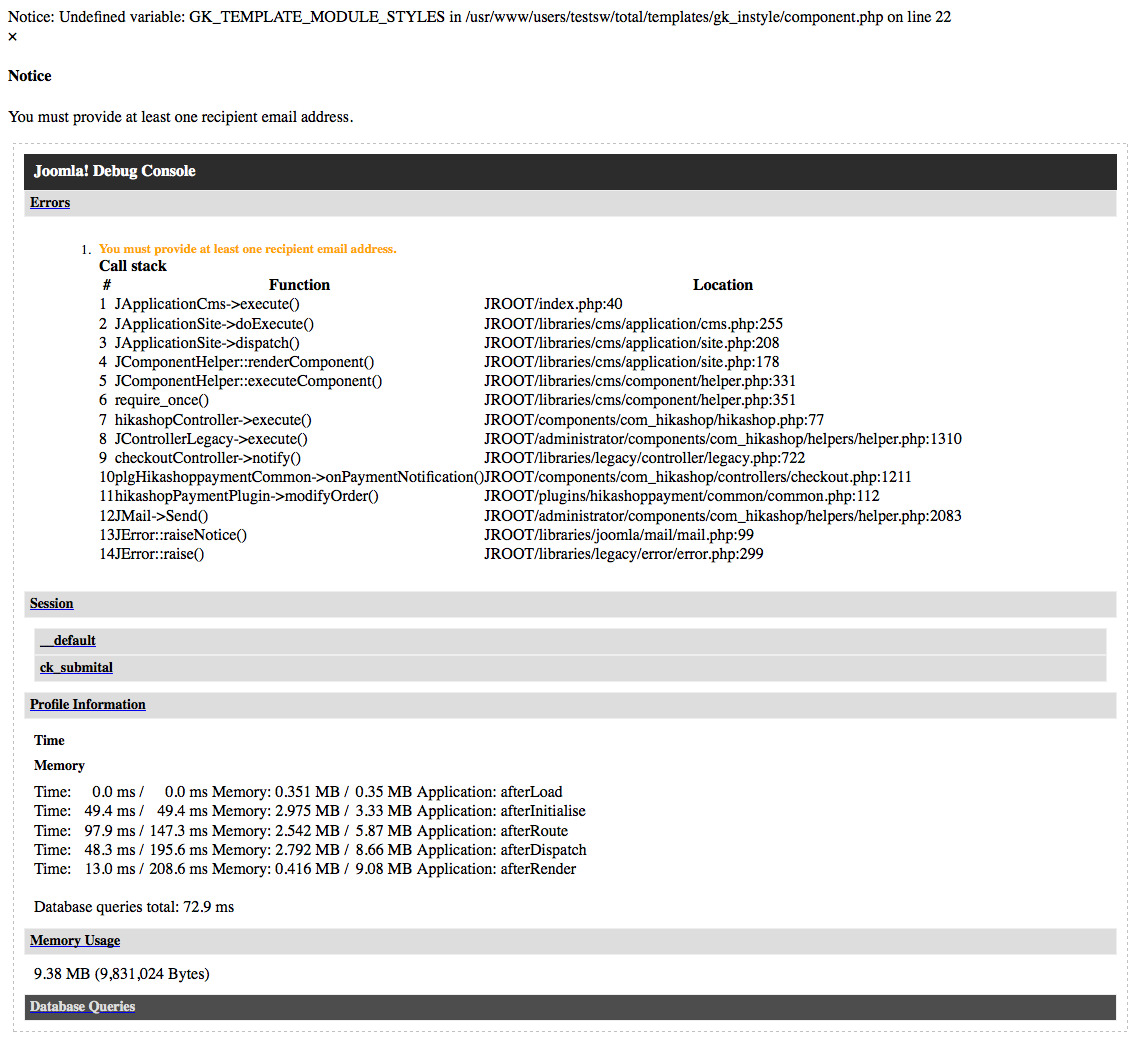Click location site.php:208

tap(632, 343)
